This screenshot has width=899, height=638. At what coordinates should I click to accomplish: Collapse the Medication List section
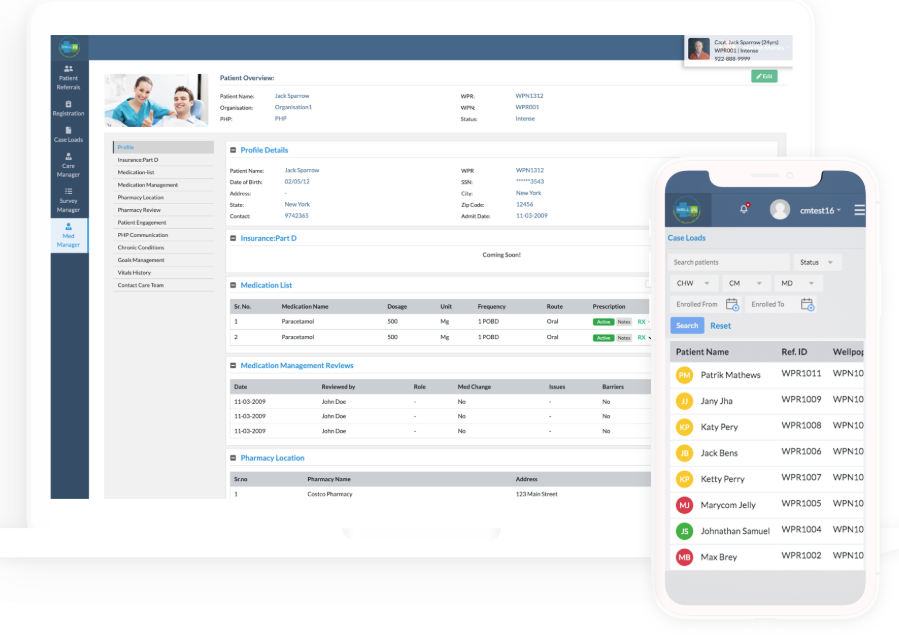tap(233, 286)
